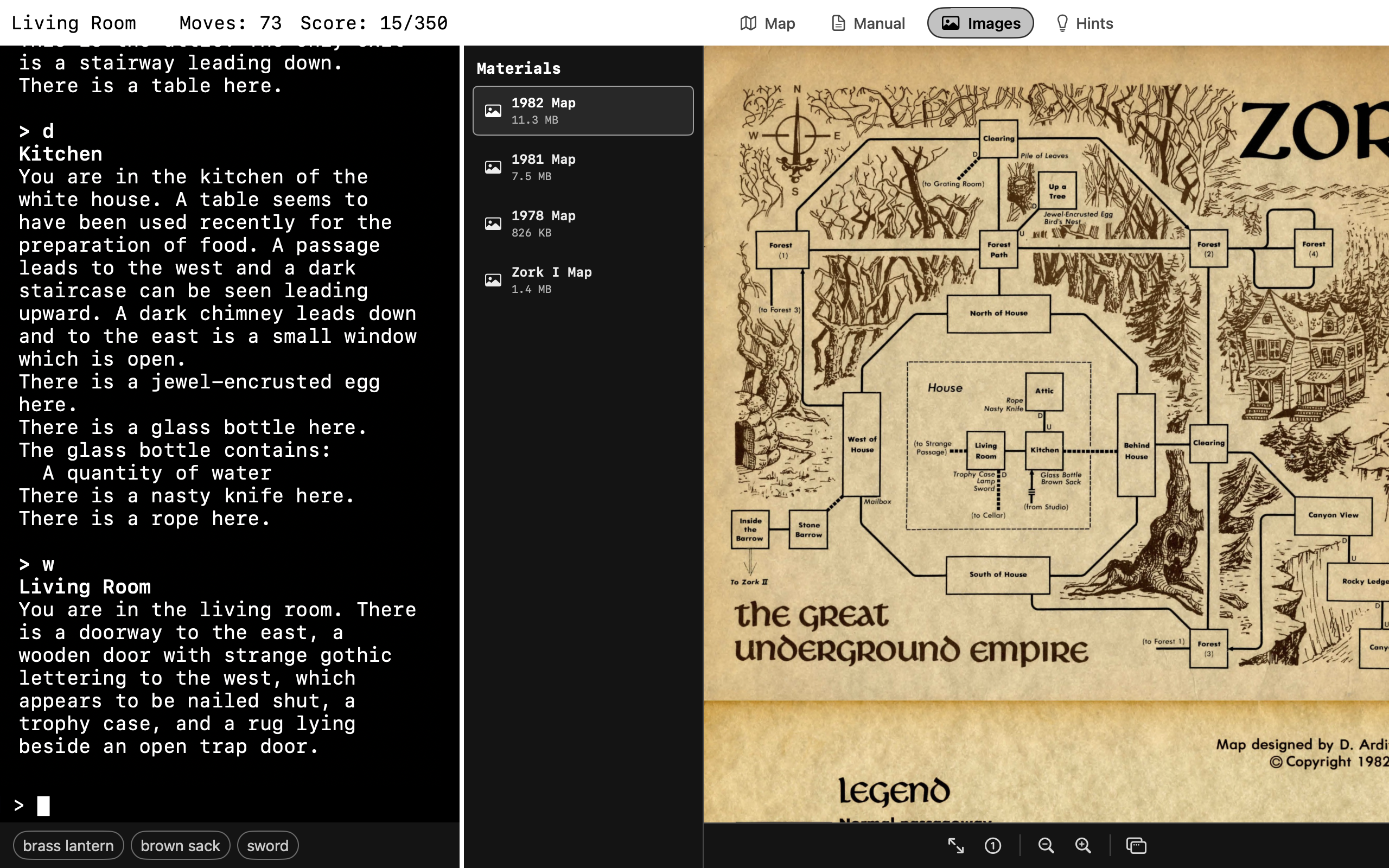The height and width of the screenshot is (868, 1389).
Task: Click the Images tab's picture icon
Action: [951, 23]
